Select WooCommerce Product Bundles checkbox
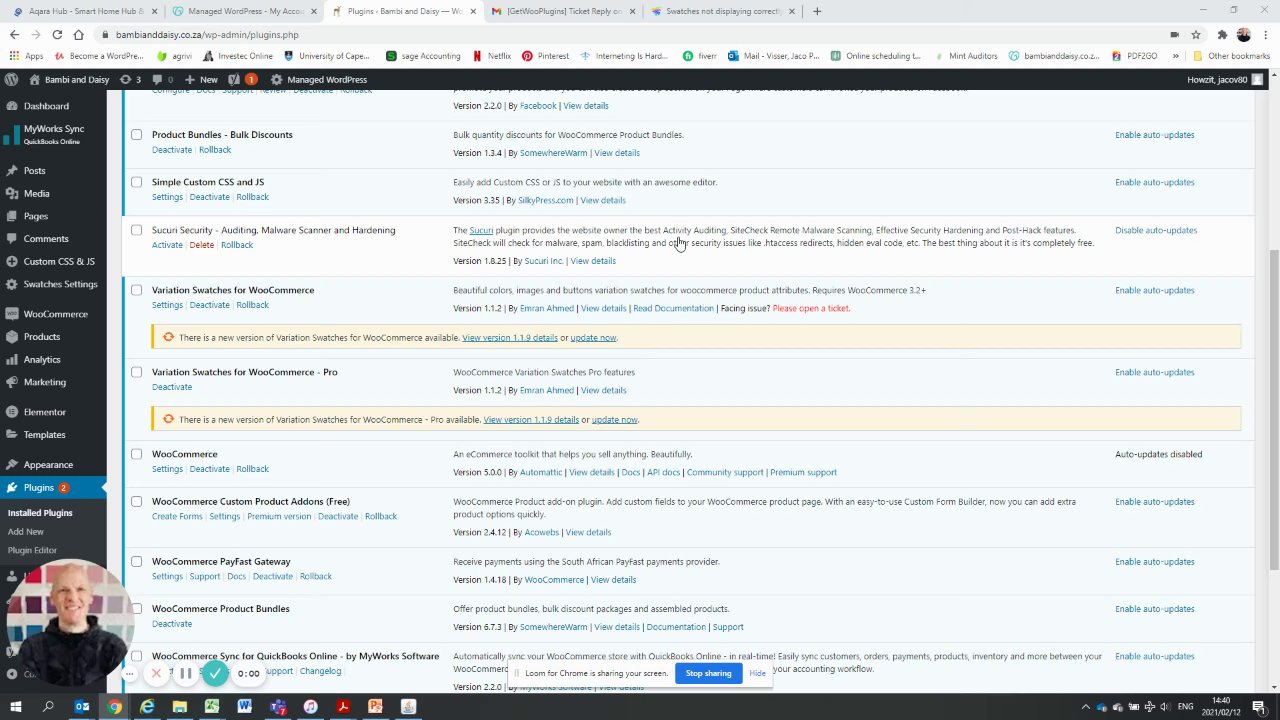Viewport: 1280px width, 720px height. [x=137, y=609]
